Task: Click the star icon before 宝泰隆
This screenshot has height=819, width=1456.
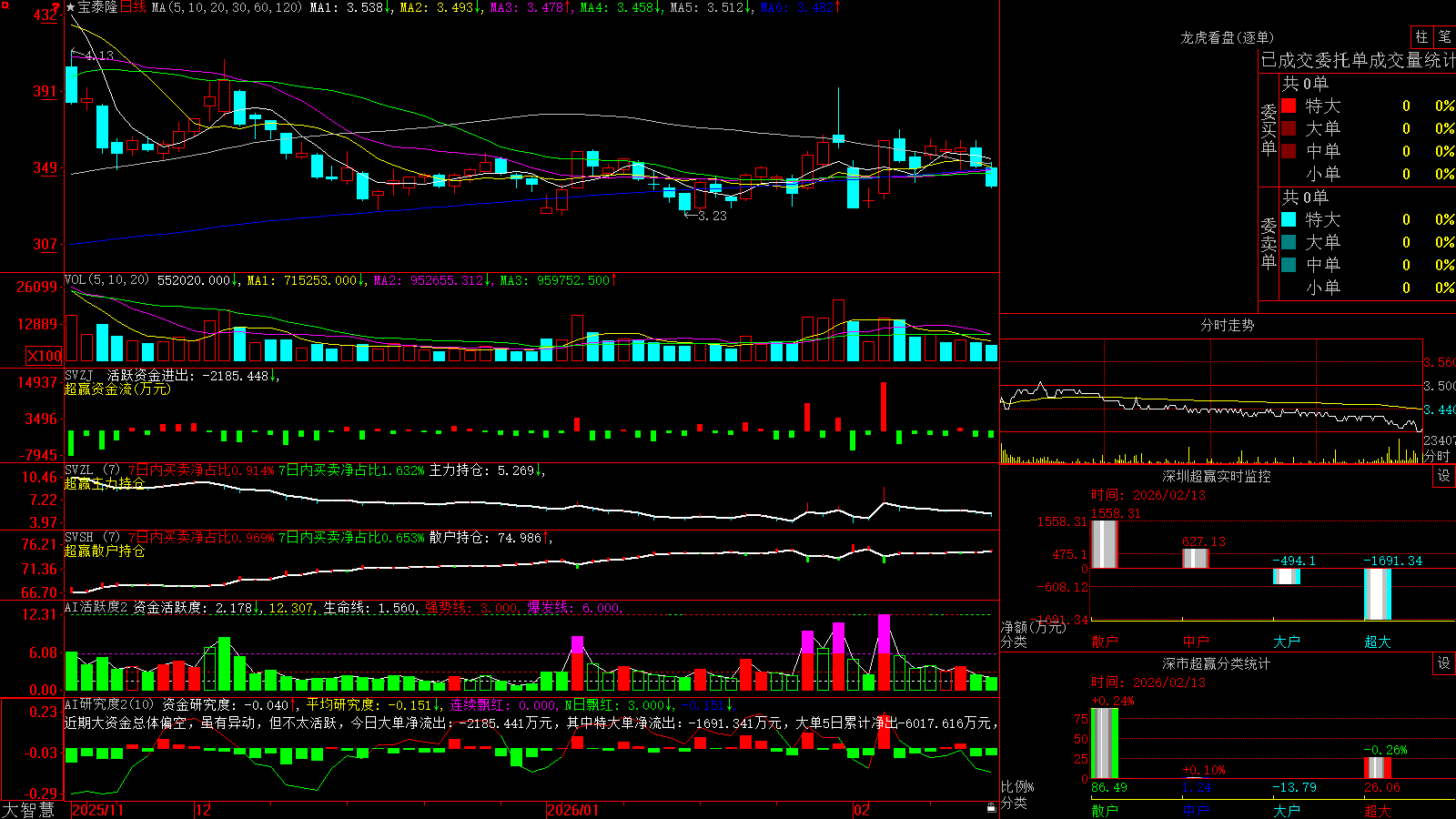Action: pyautogui.click(x=70, y=7)
